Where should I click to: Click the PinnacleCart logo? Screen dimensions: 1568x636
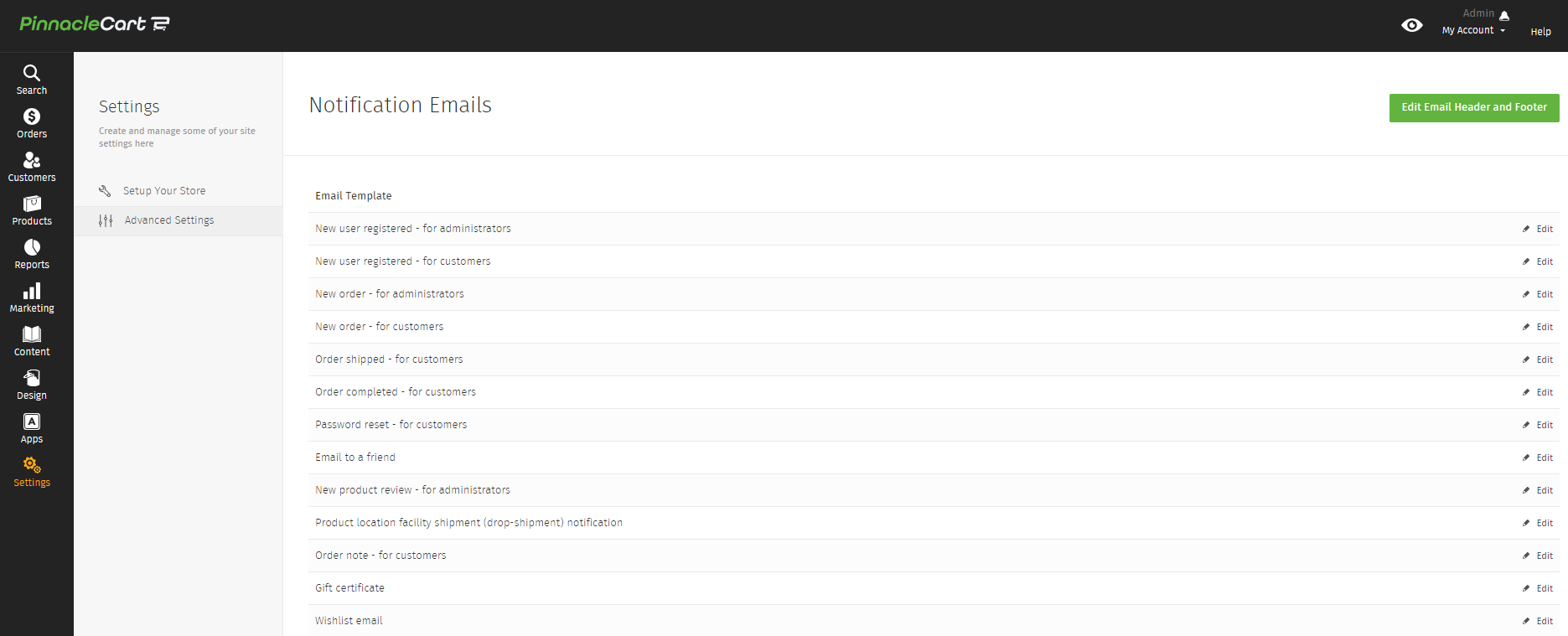(95, 23)
